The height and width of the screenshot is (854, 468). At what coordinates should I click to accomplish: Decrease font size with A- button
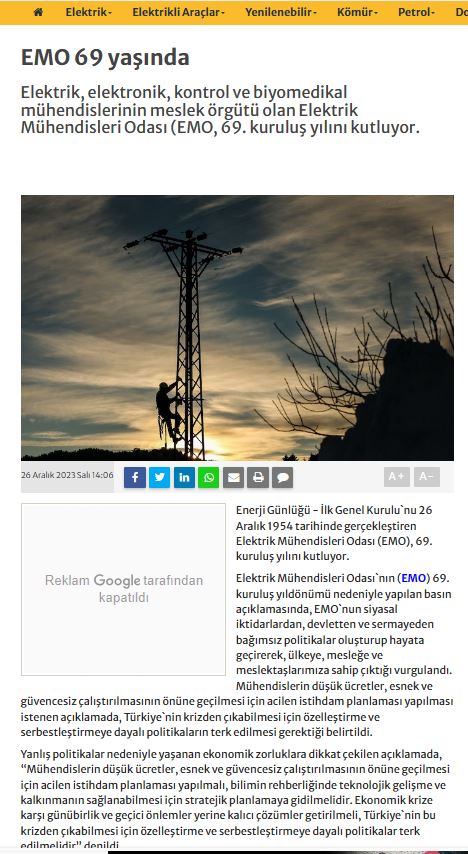[x=427, y=477]
